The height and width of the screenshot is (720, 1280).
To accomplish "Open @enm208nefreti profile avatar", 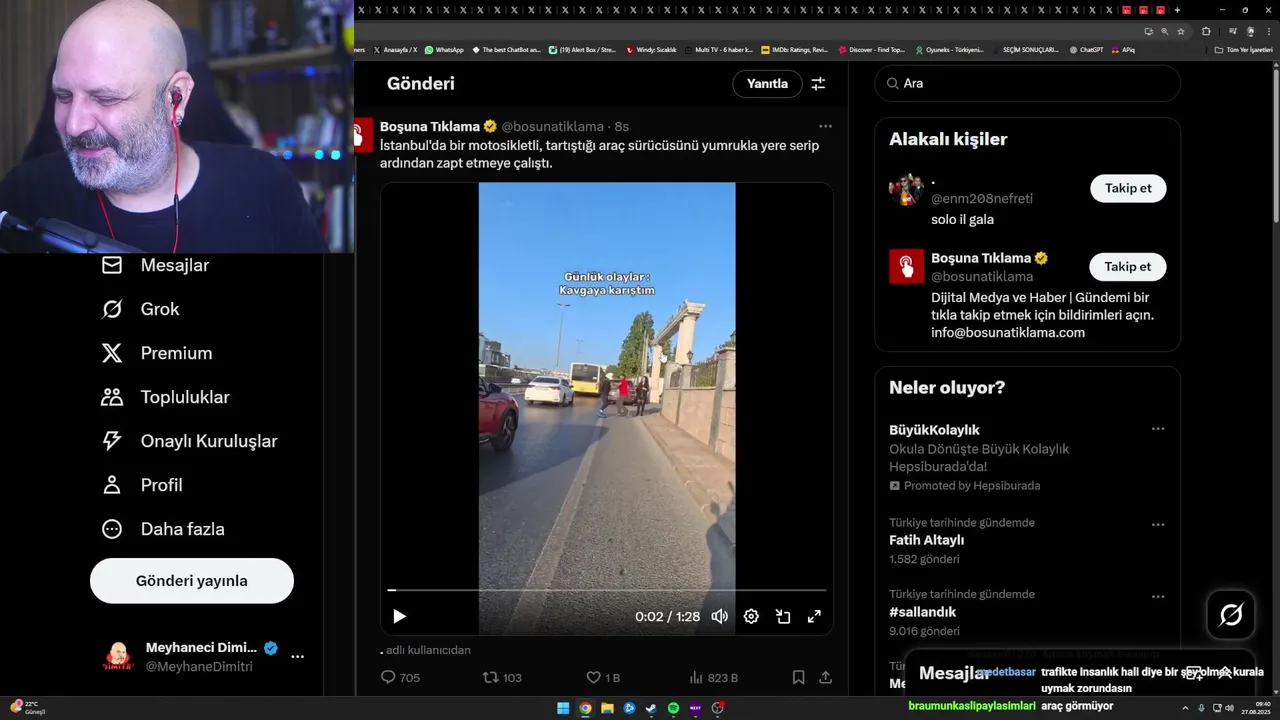I will 906,189.
